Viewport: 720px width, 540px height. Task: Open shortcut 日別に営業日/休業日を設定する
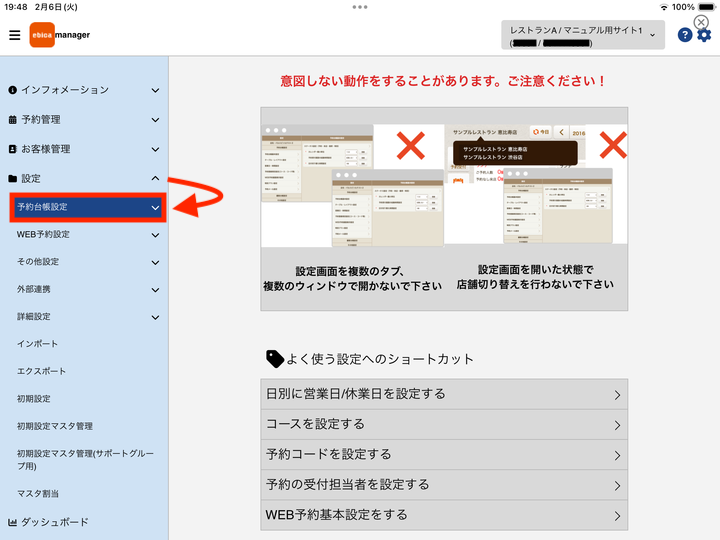444,394
